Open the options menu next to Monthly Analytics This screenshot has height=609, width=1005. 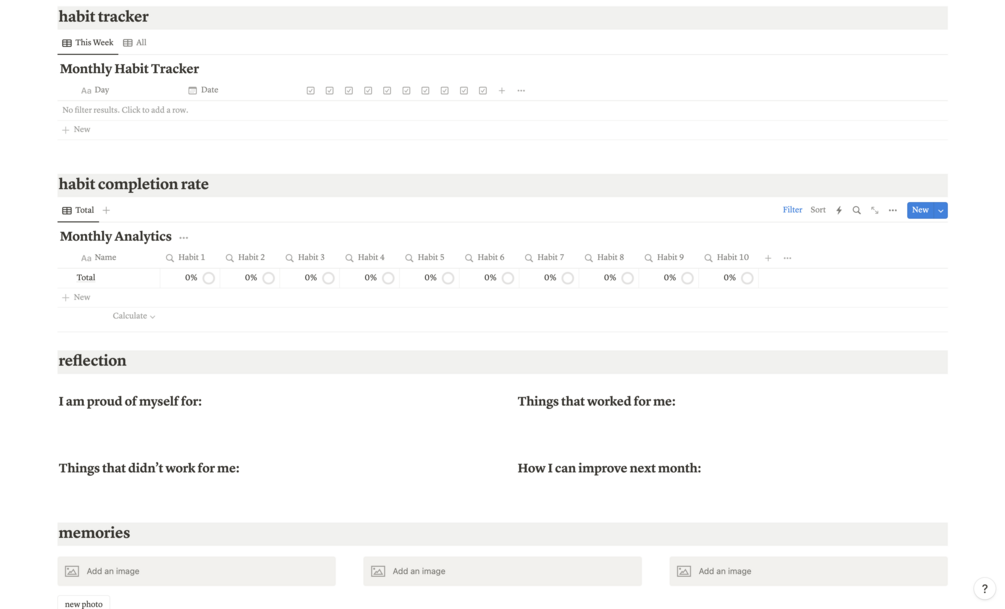[x=183, y=237]
